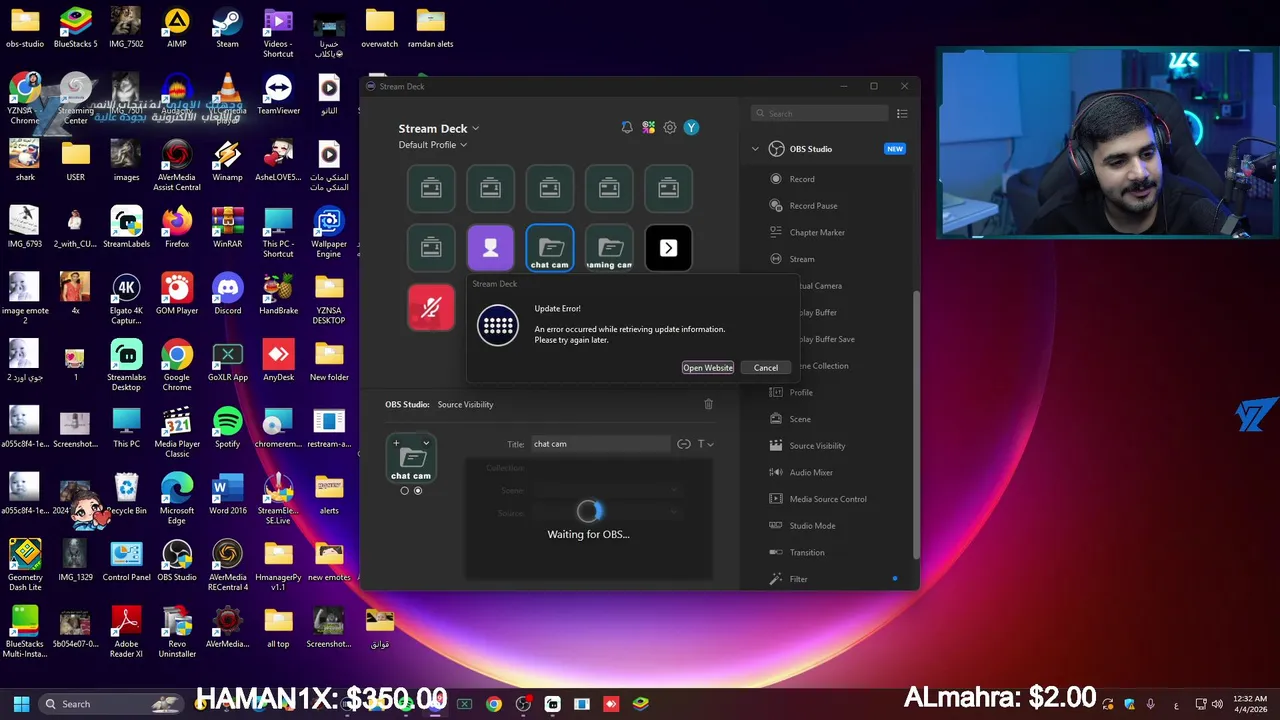
Task: Click the NEW badge beside OBS Studio
Action: coord(895,149)
